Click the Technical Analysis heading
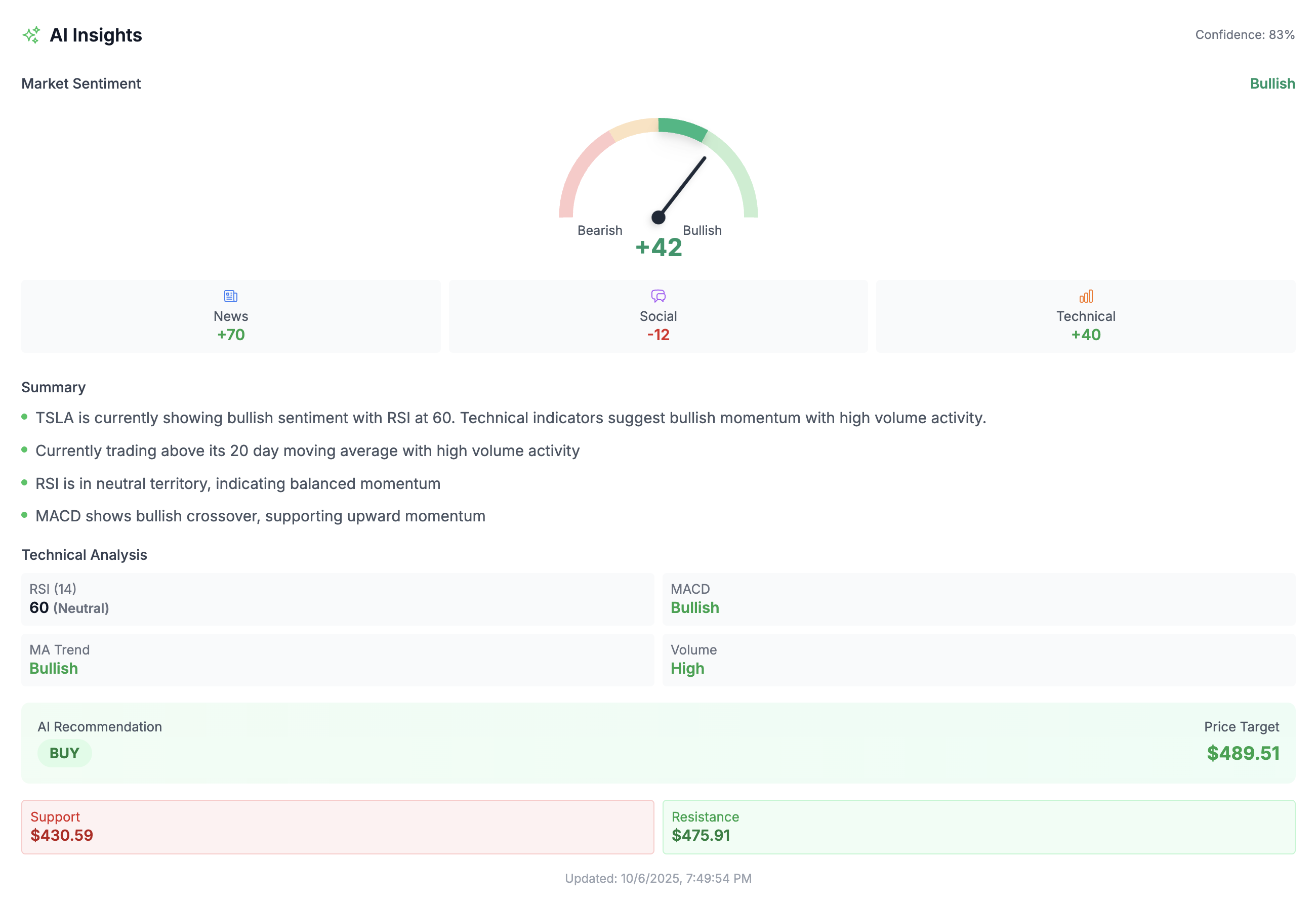Image resolution: width=1316 pixels, height=901 pixels. (85, 555)
